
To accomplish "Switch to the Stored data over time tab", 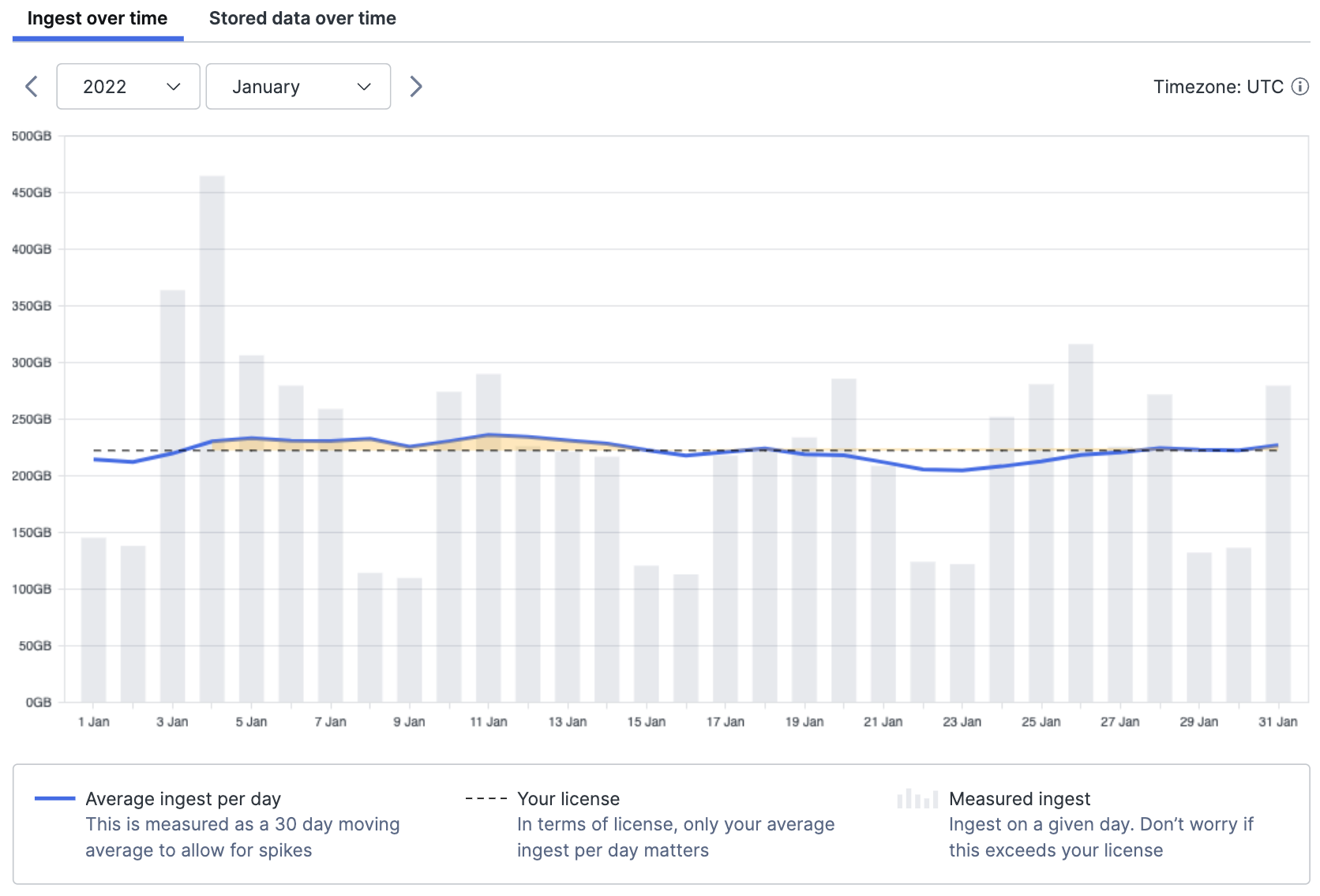I will tap(302, 17).
